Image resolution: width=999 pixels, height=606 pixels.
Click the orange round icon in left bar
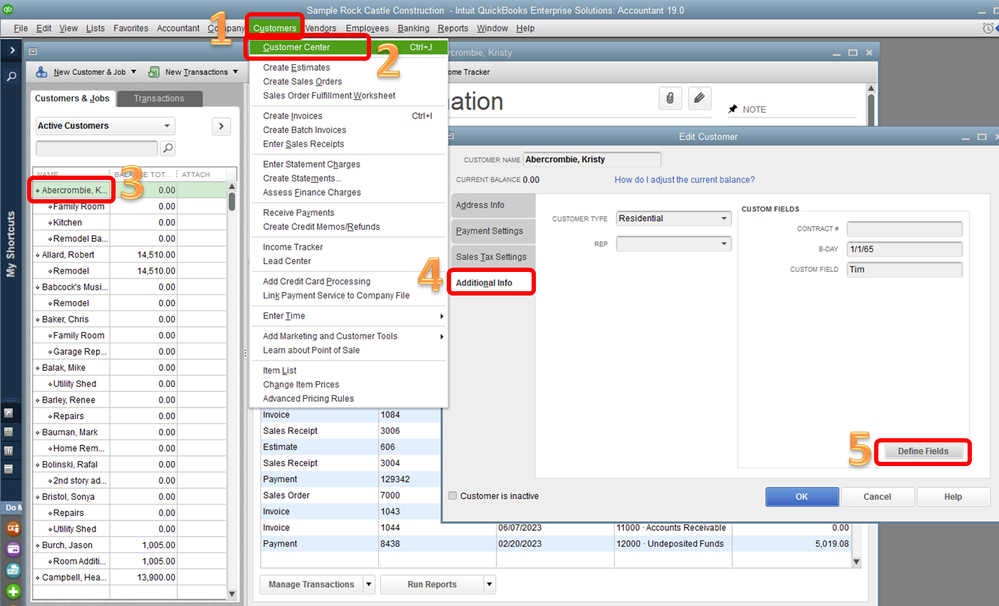[x=13, y=528]
